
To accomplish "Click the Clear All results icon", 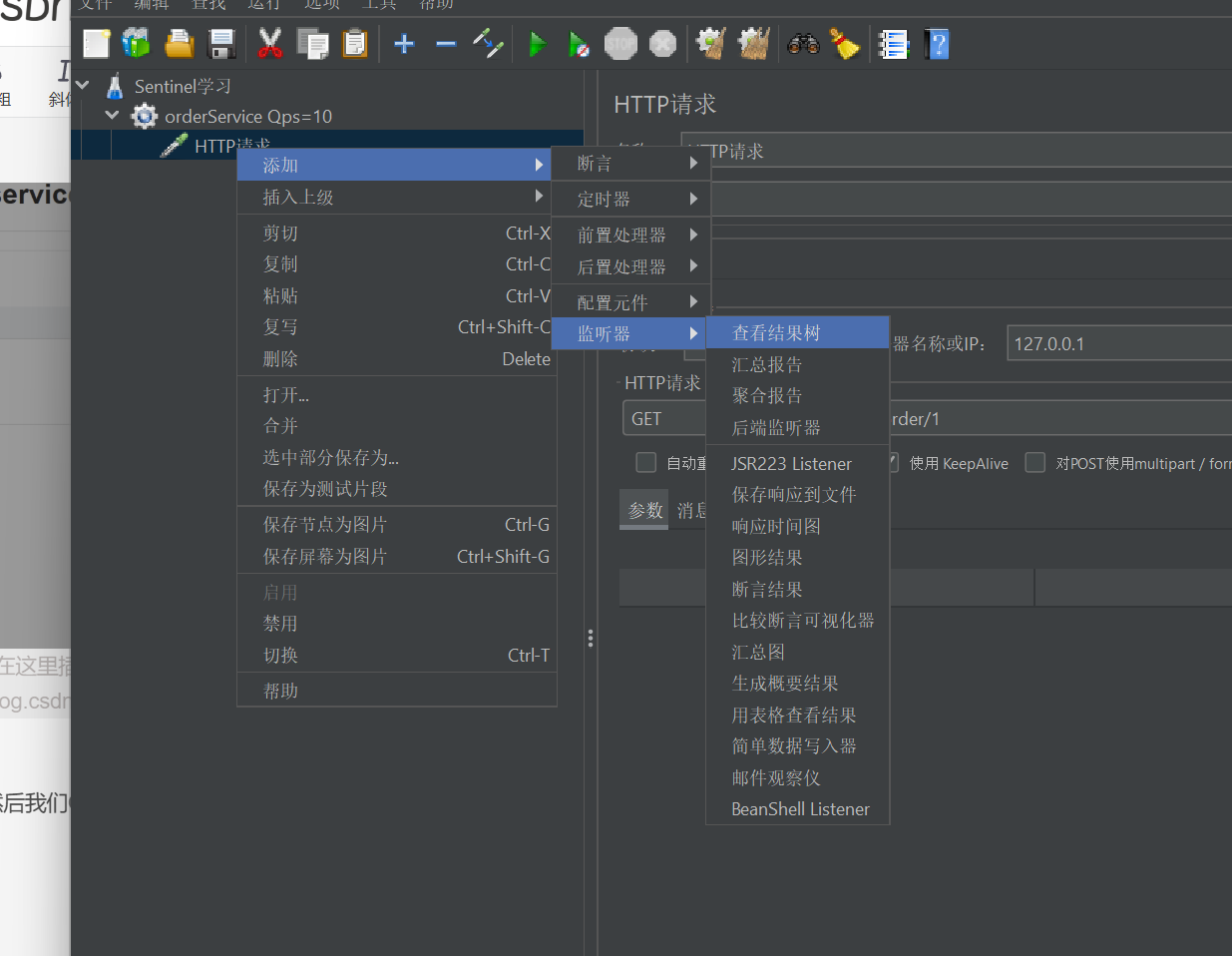I will (753, 44).
